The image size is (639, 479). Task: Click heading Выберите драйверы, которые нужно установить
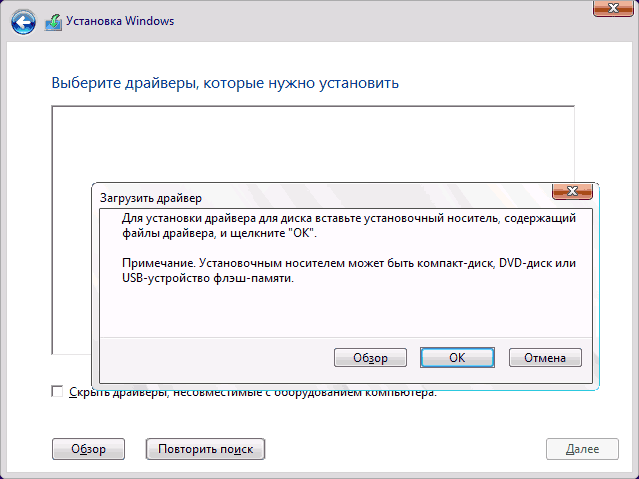225,83
